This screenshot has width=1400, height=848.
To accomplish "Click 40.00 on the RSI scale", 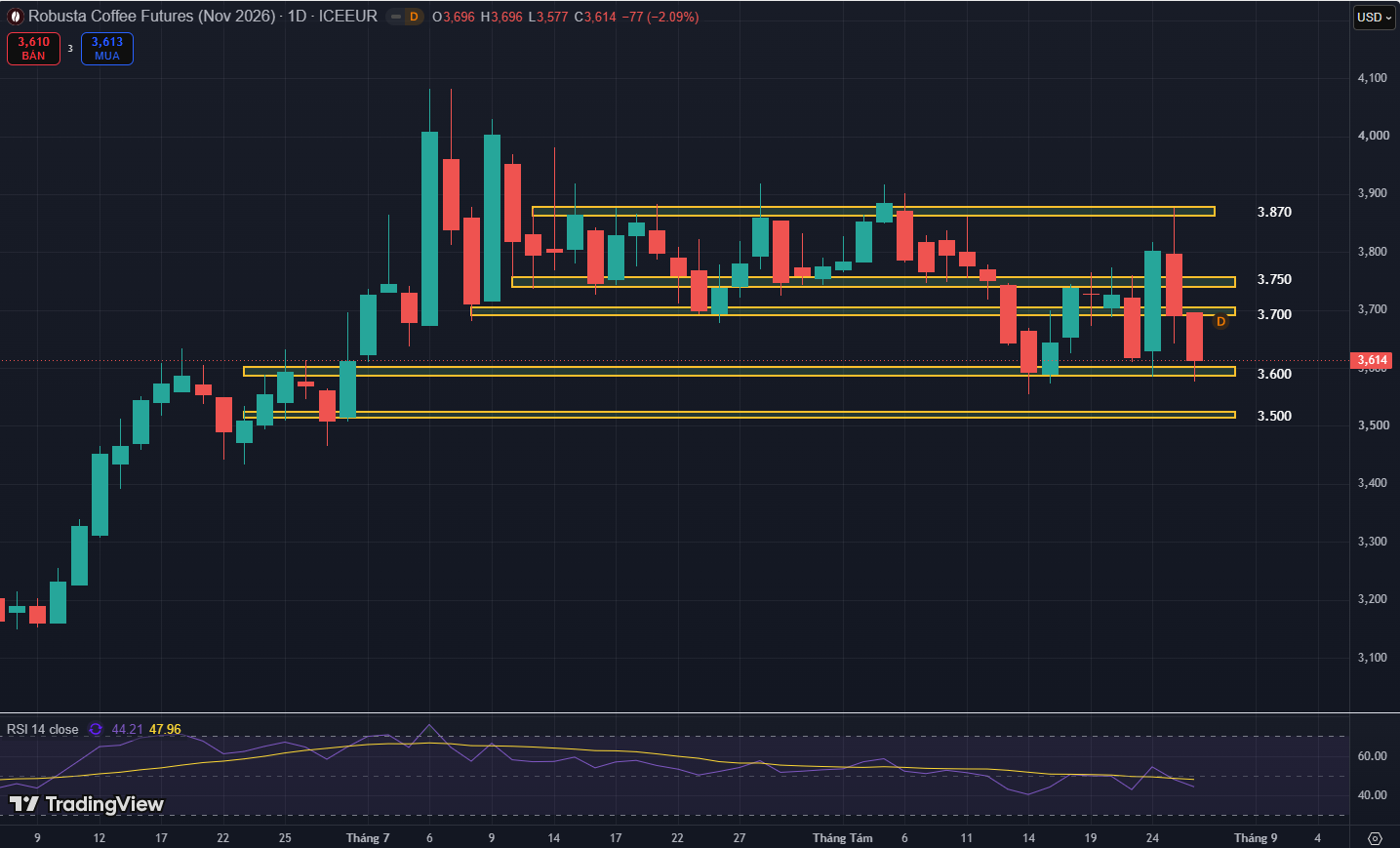I will (1373, 795).
